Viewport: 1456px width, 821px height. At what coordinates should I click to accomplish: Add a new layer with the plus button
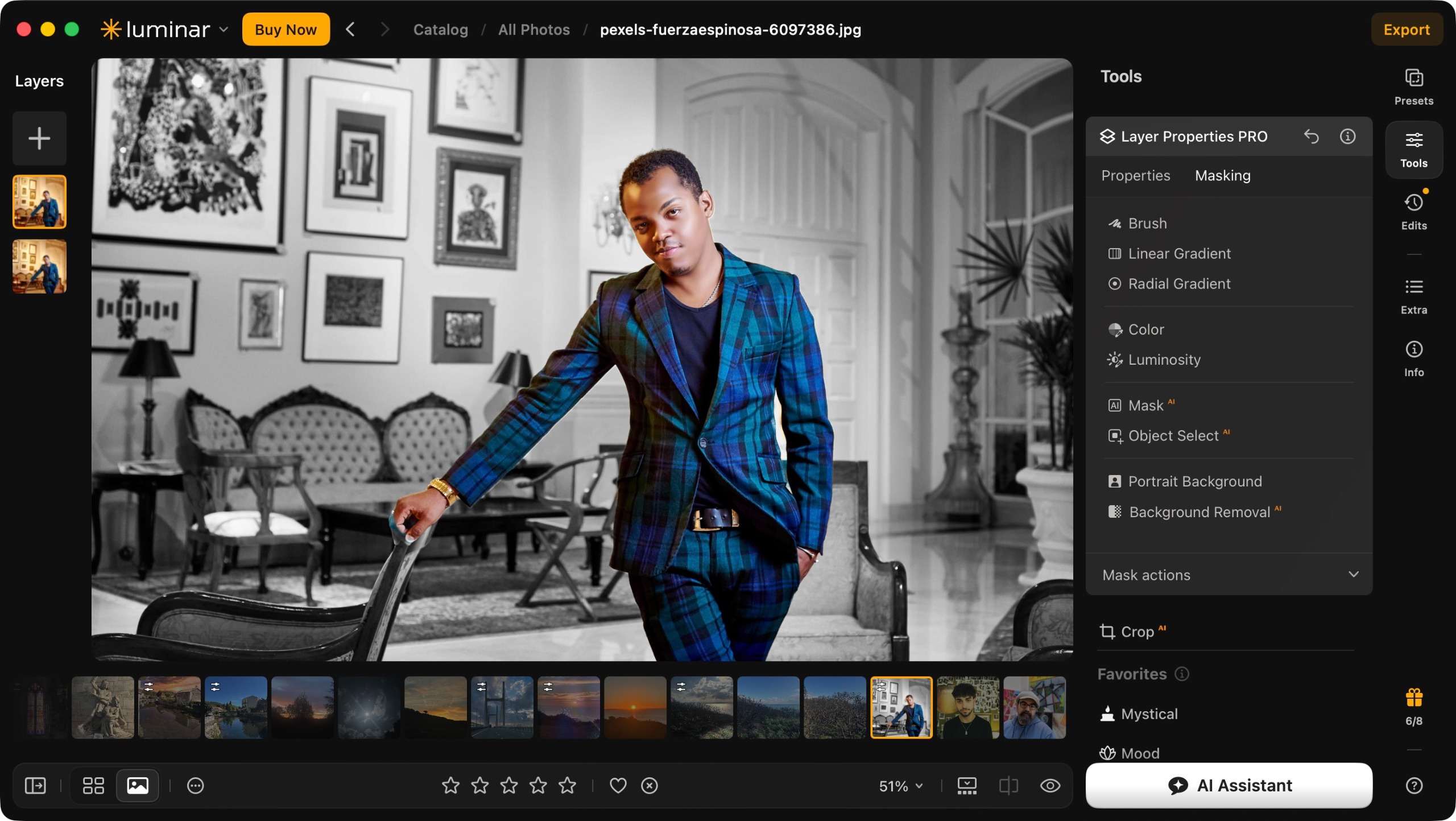(x=39, y=138)
